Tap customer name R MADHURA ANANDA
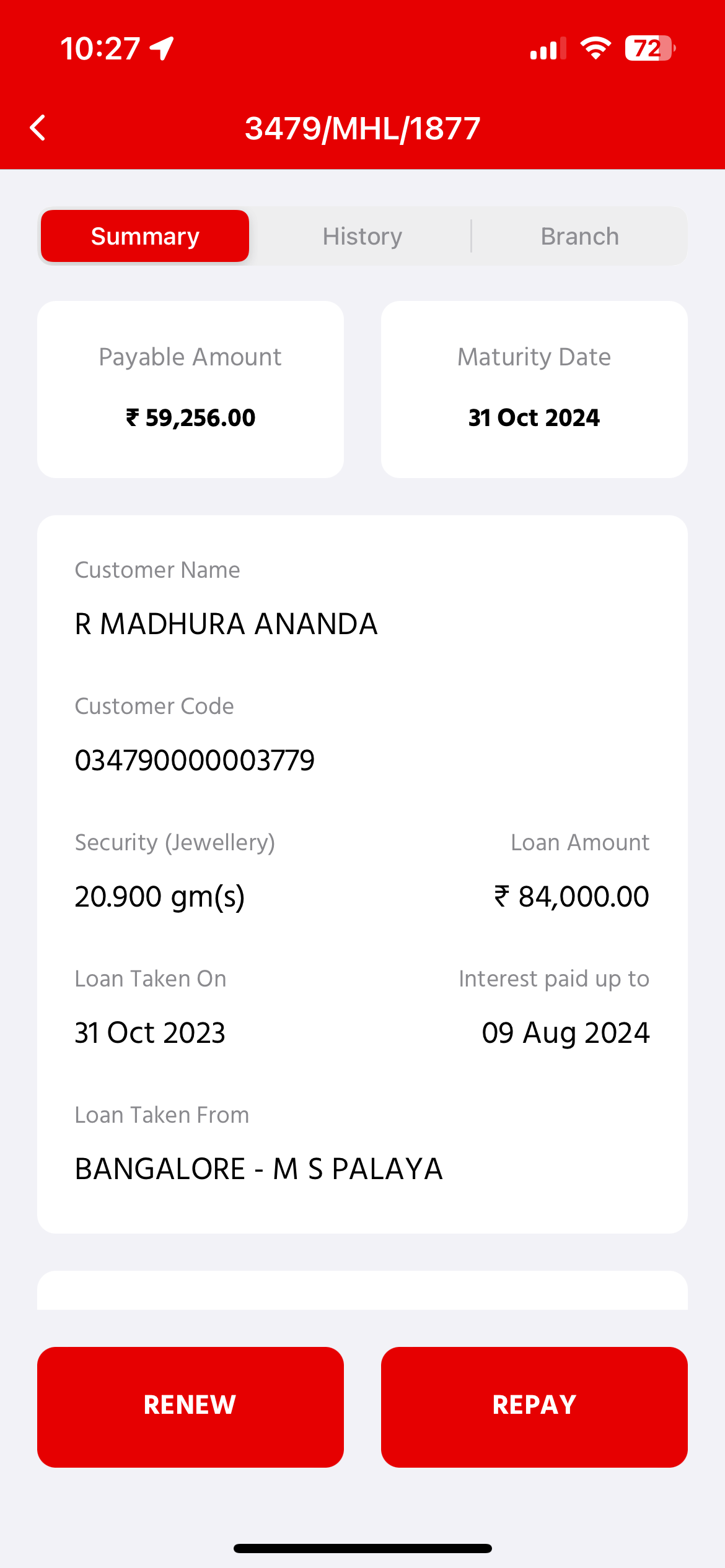The width and height of the screenshot is (725, 1568). coord(226,624)
